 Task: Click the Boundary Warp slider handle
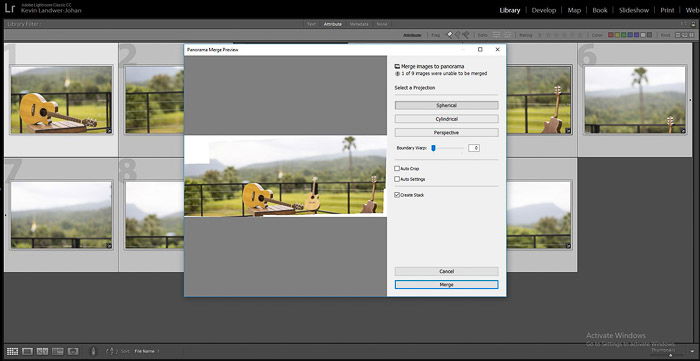tap(433, 148)
